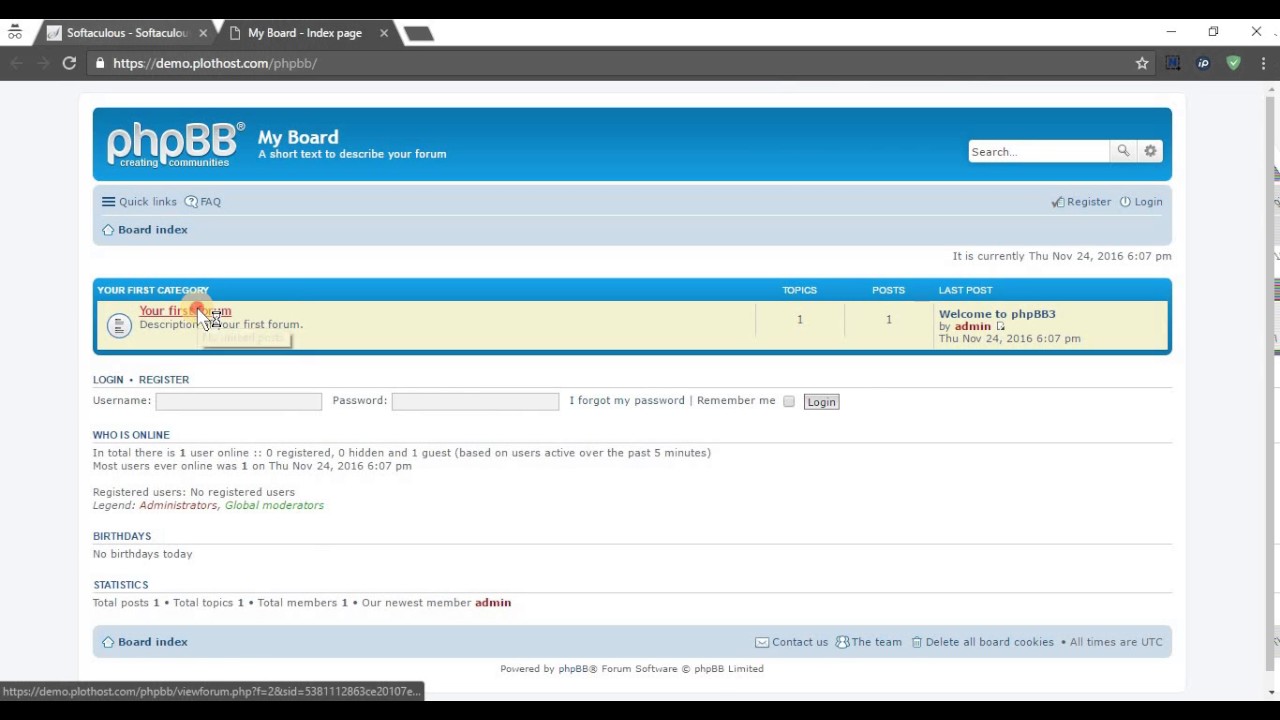Open the FAQ page

(203, 202)
